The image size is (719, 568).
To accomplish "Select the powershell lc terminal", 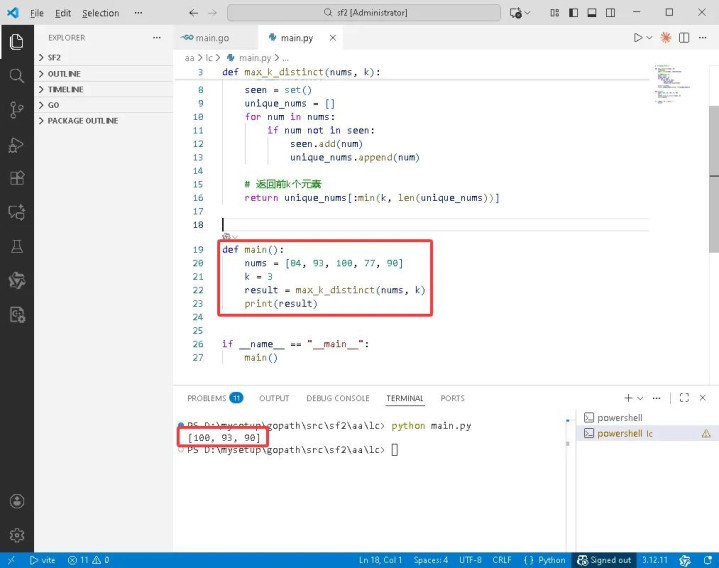I will [x=624, y=434].
